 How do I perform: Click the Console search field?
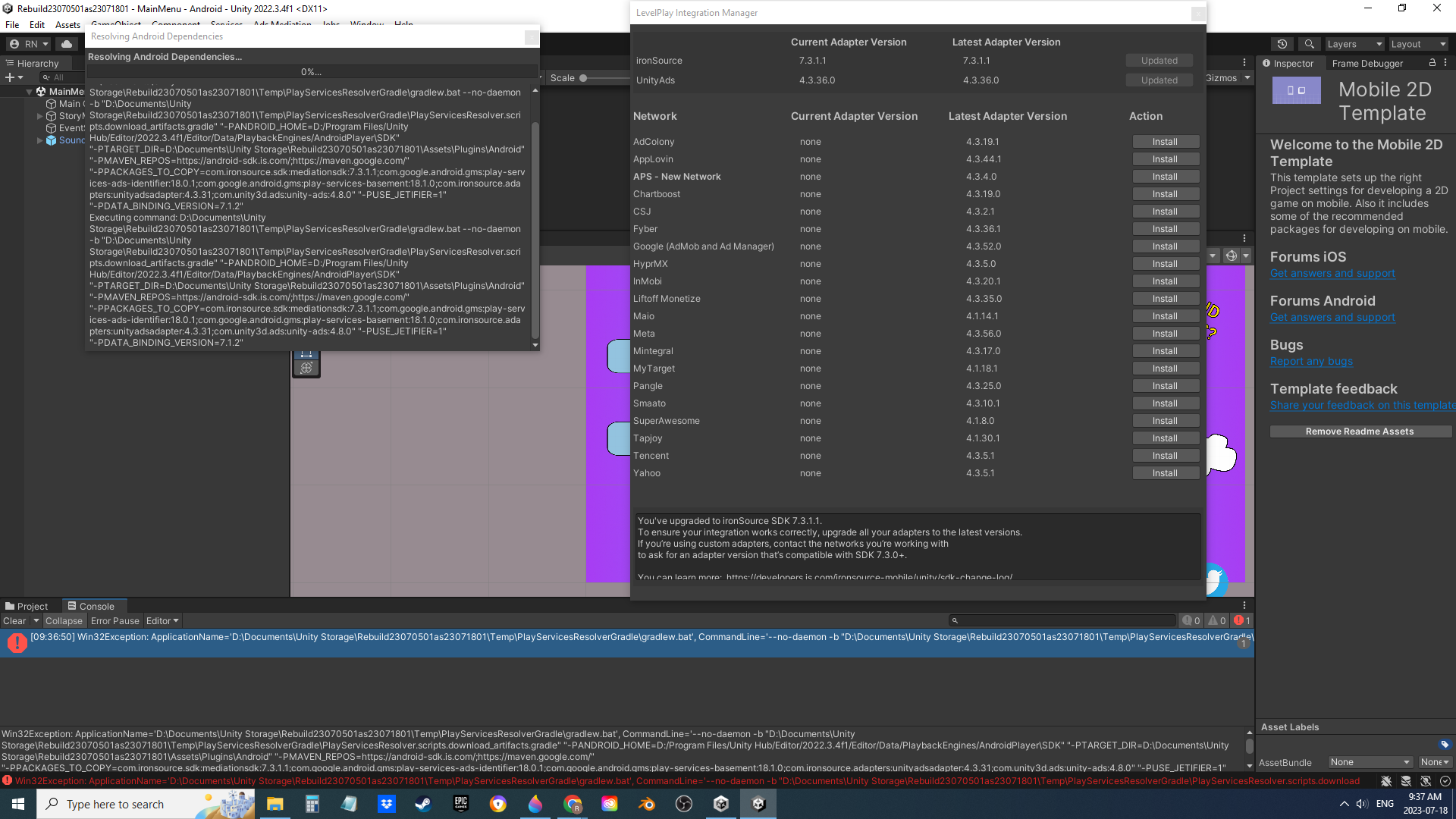[1062, 620]
